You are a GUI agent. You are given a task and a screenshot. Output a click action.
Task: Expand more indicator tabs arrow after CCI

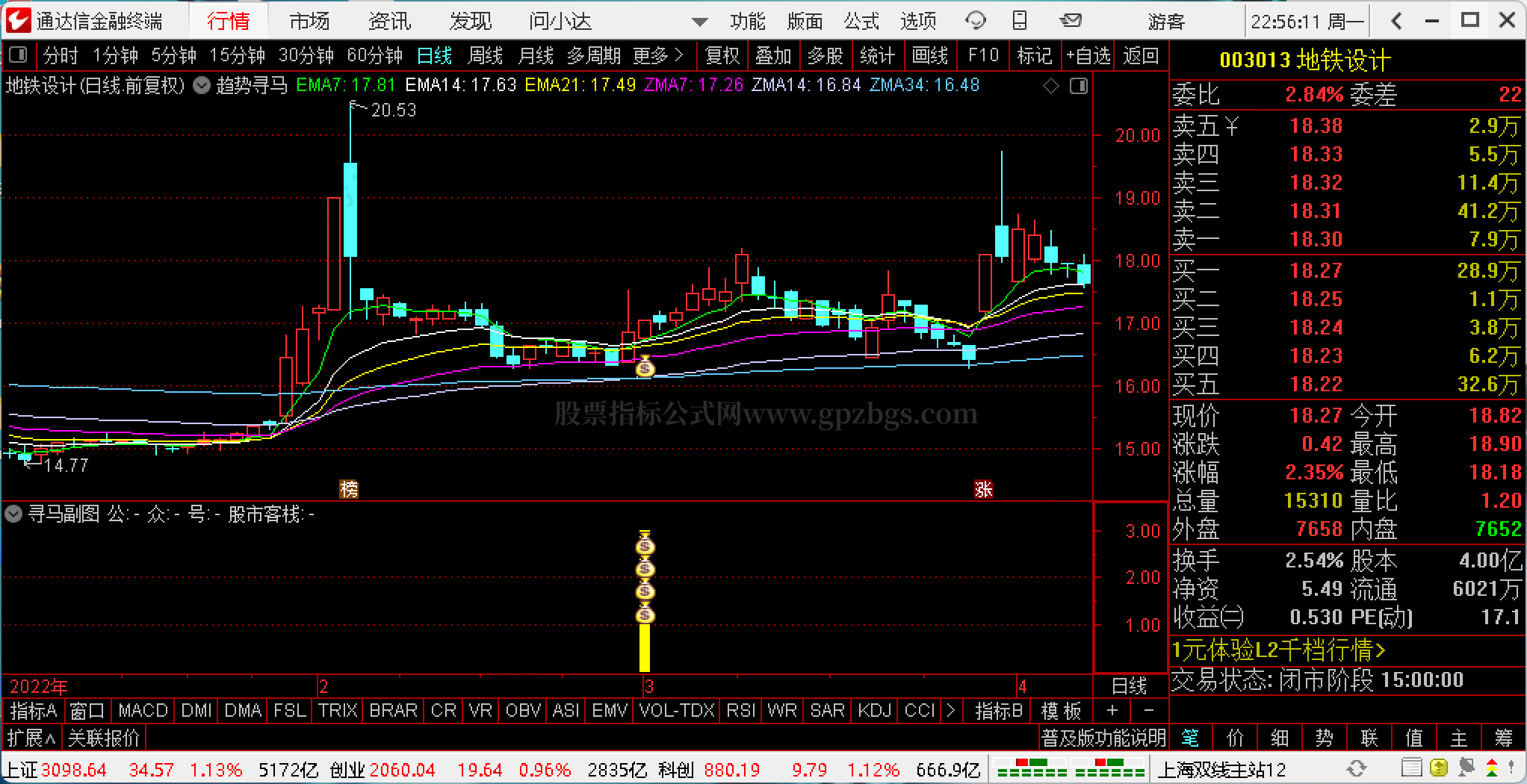(x=950, y=710)
